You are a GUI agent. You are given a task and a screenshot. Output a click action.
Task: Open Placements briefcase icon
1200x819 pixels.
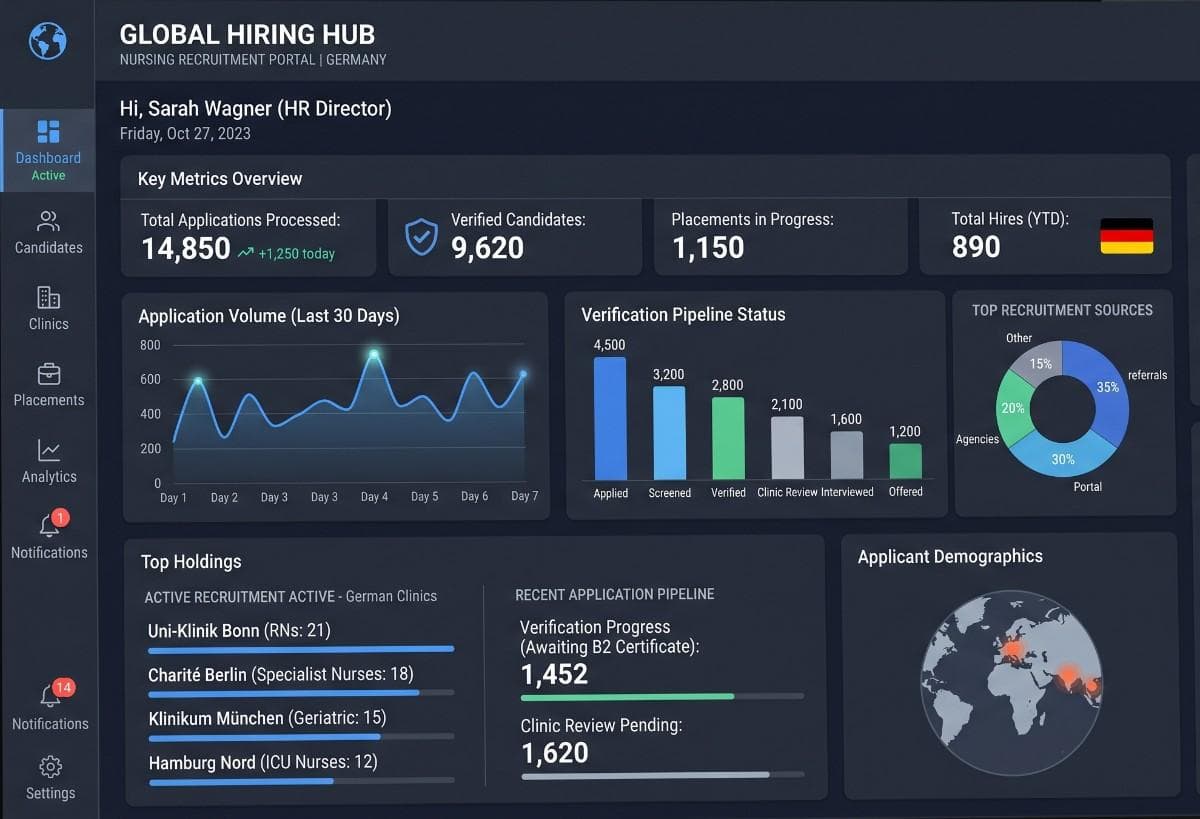point(48,374)
